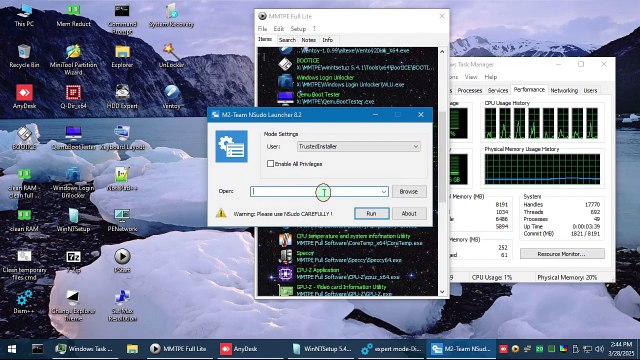Switch to Processes tab in Task Manager

(469, 90)
